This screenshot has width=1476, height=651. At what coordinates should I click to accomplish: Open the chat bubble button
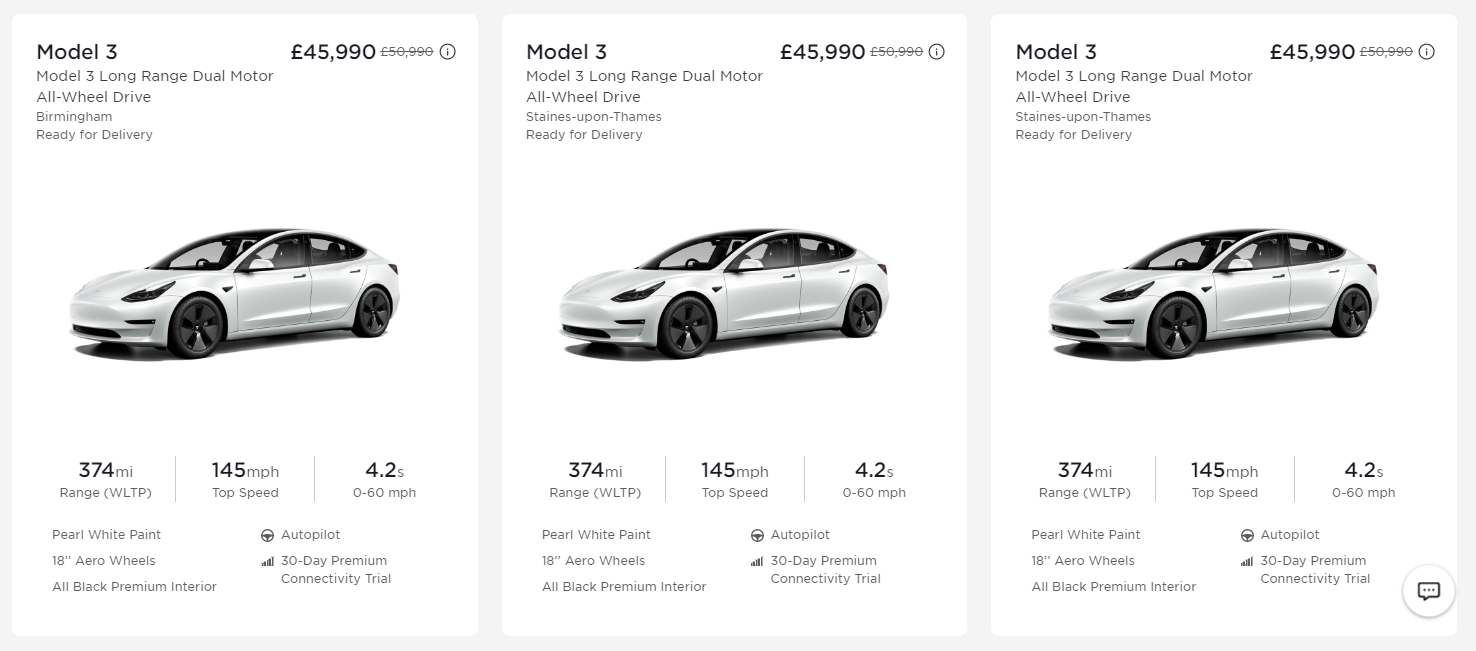click(x=1429, y=591)
